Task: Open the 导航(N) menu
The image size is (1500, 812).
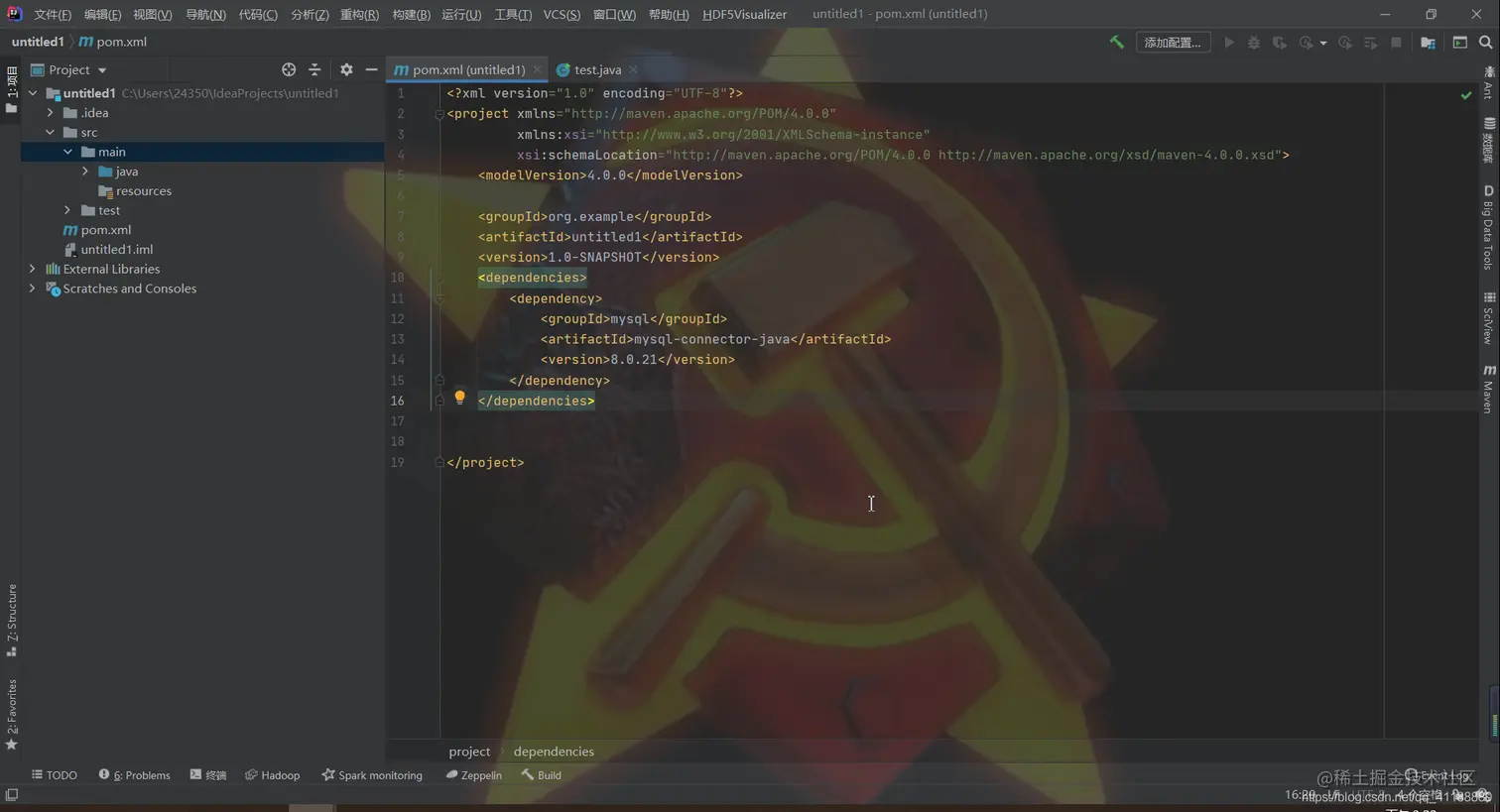Action: [205, 14]
